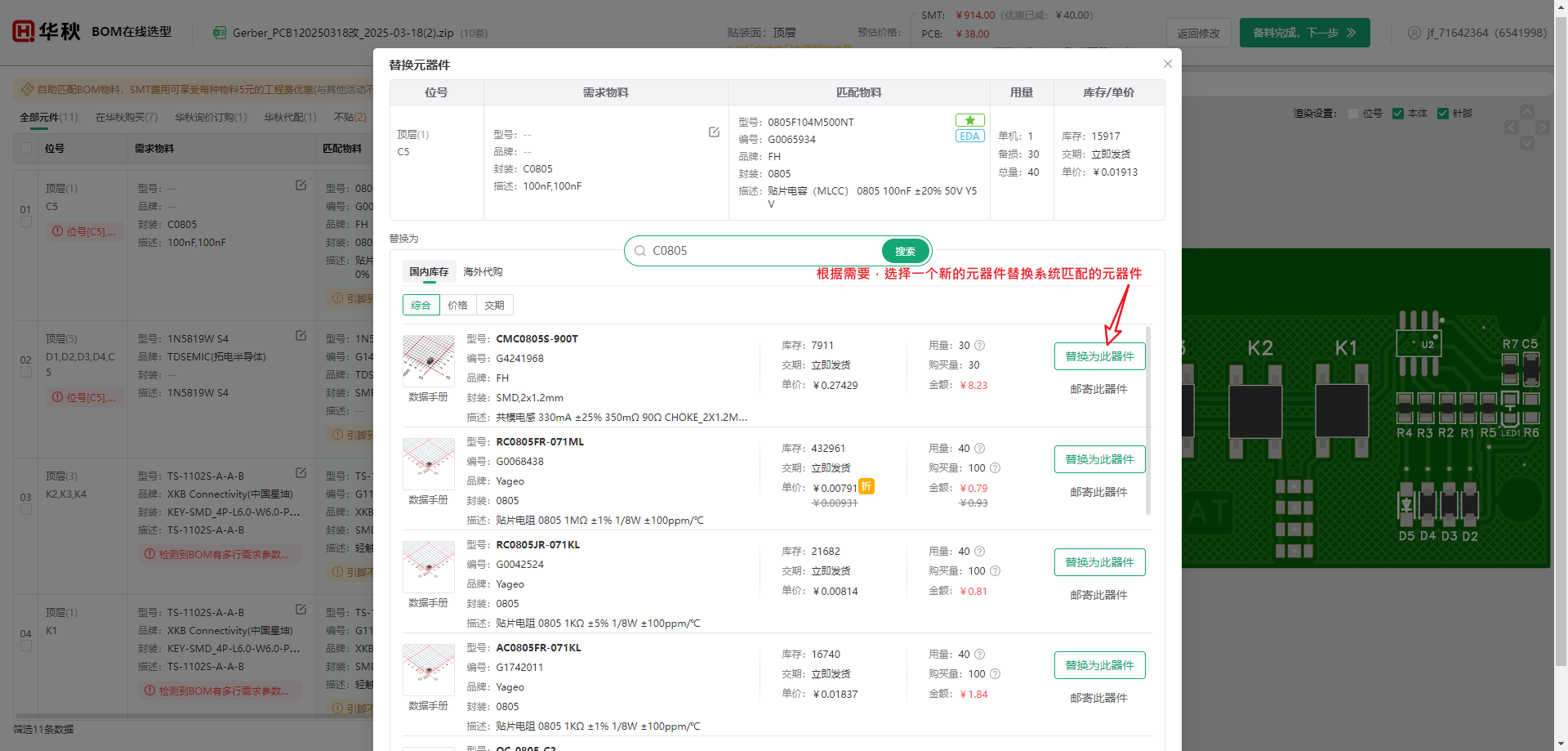
Task: Toggle the checkbox for BOM row 02
Action: coord(26,373)
